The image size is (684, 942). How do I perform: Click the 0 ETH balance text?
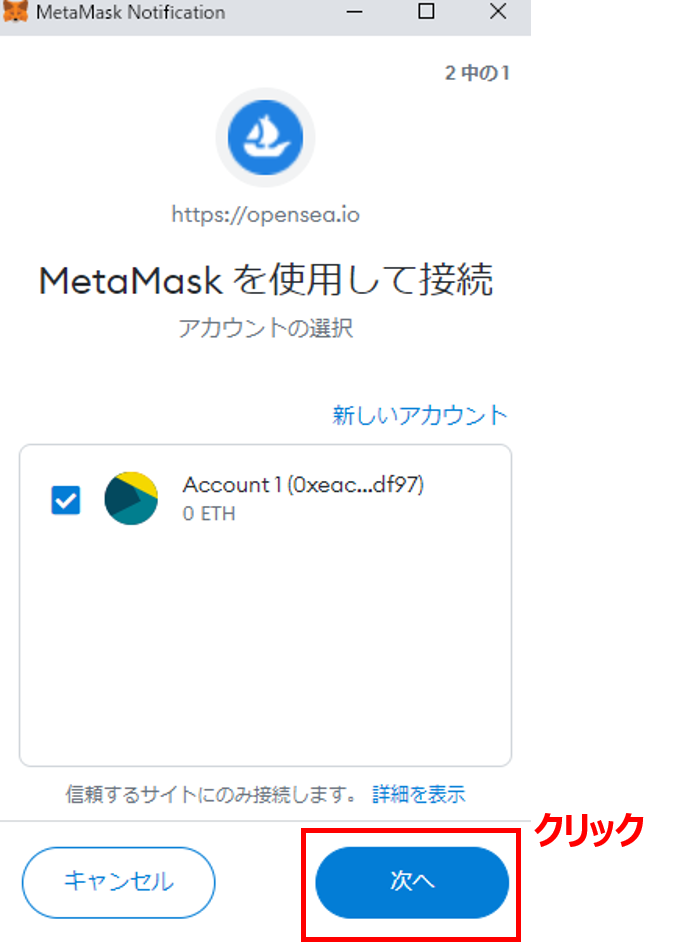pyautogui.click(x=209, y=514)
